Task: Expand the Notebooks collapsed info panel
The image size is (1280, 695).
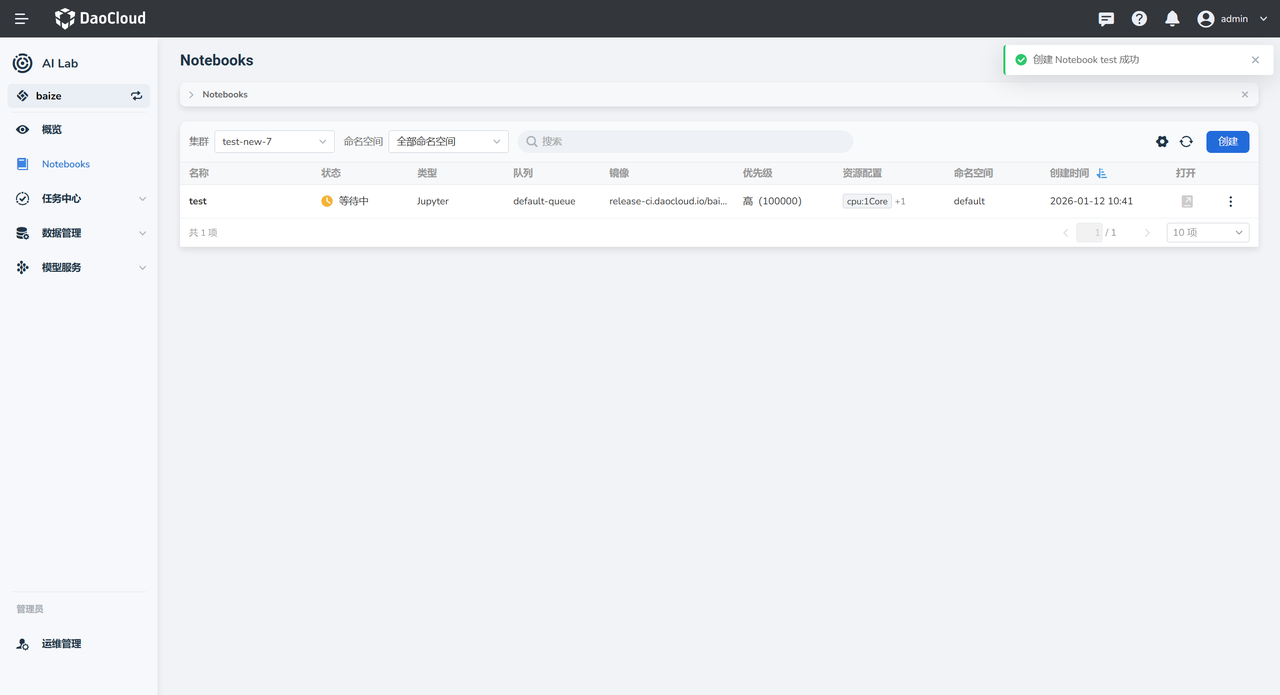Action: coord(191,95)
